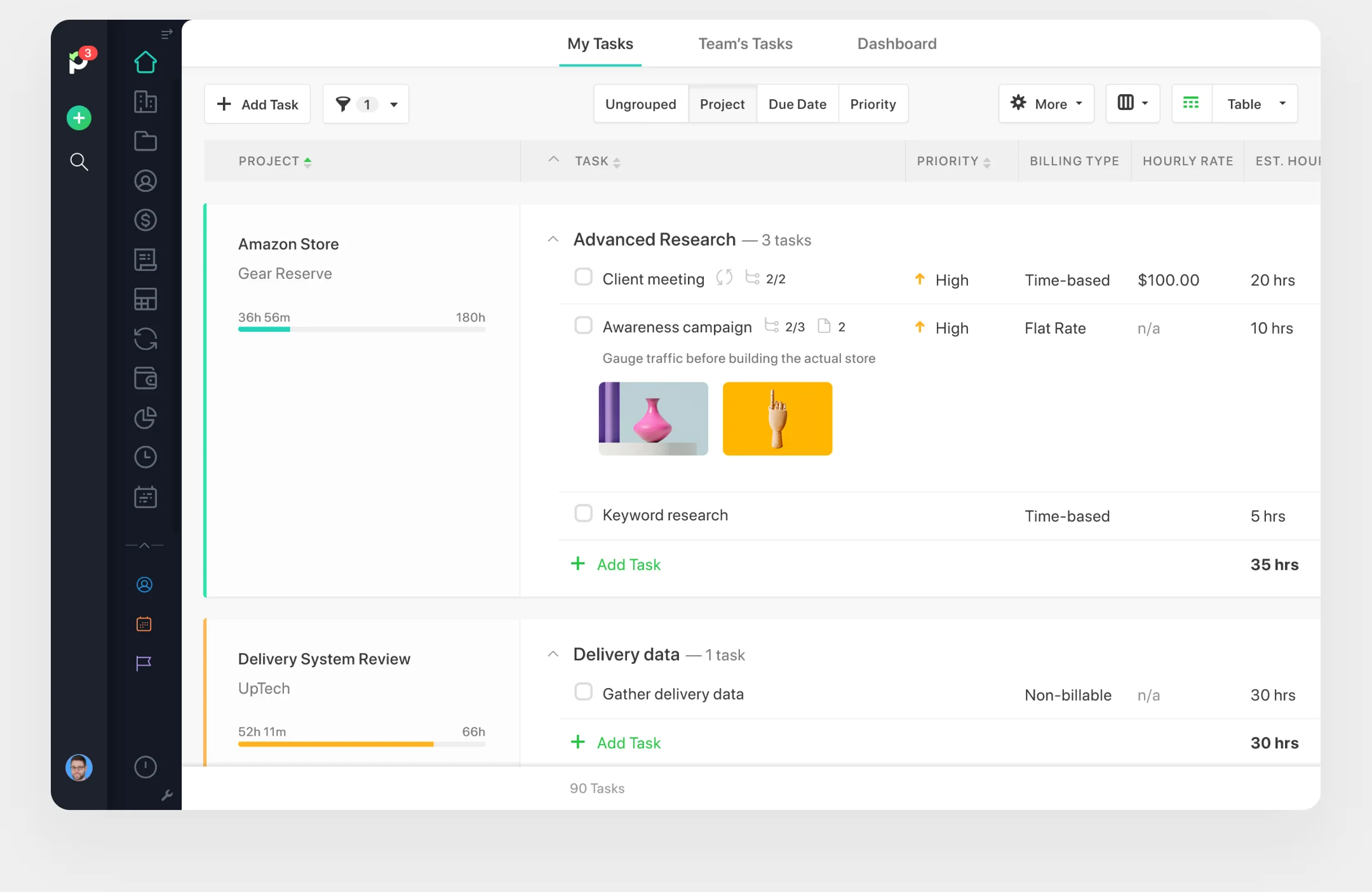
Task: Open search with the magnifier icon
Action: tap(79, 161)
